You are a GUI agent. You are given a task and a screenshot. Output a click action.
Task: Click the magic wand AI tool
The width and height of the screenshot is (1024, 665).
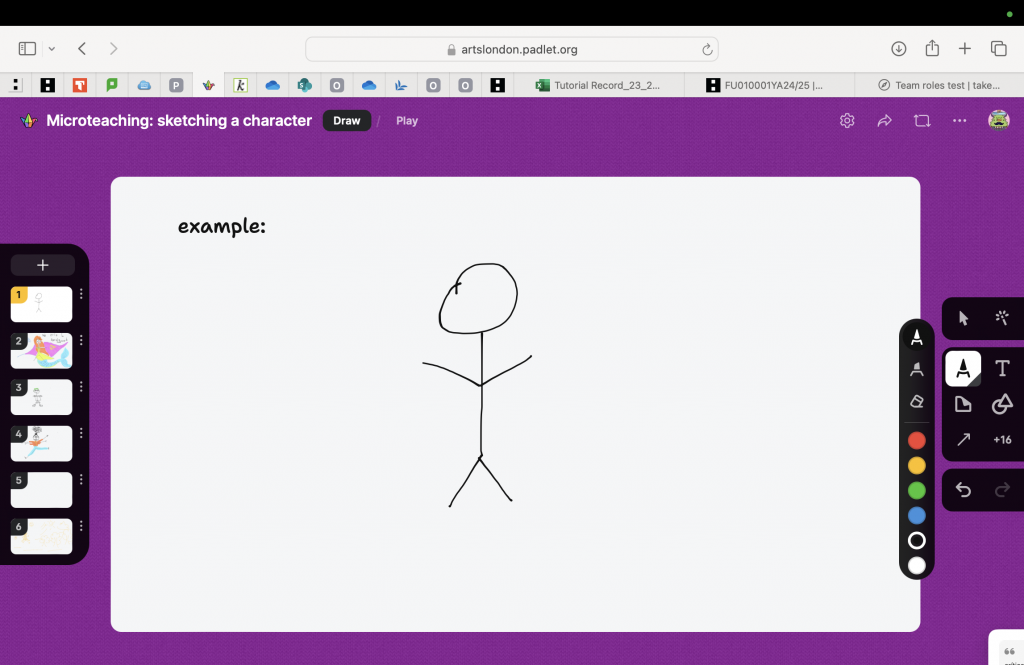pos(1002,318)
